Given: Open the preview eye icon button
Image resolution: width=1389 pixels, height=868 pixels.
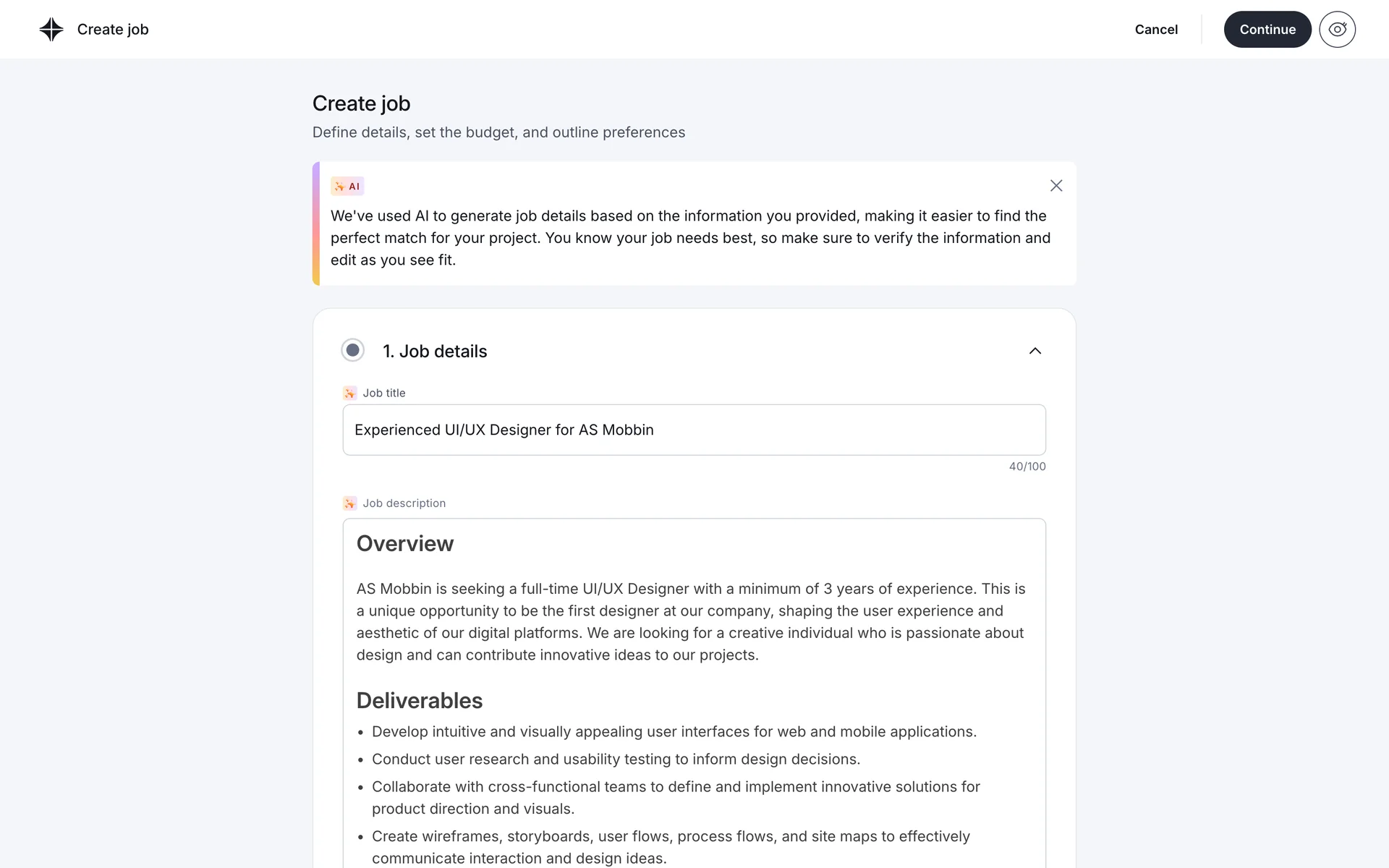Looking at the screenshot, I should 1337,30.
